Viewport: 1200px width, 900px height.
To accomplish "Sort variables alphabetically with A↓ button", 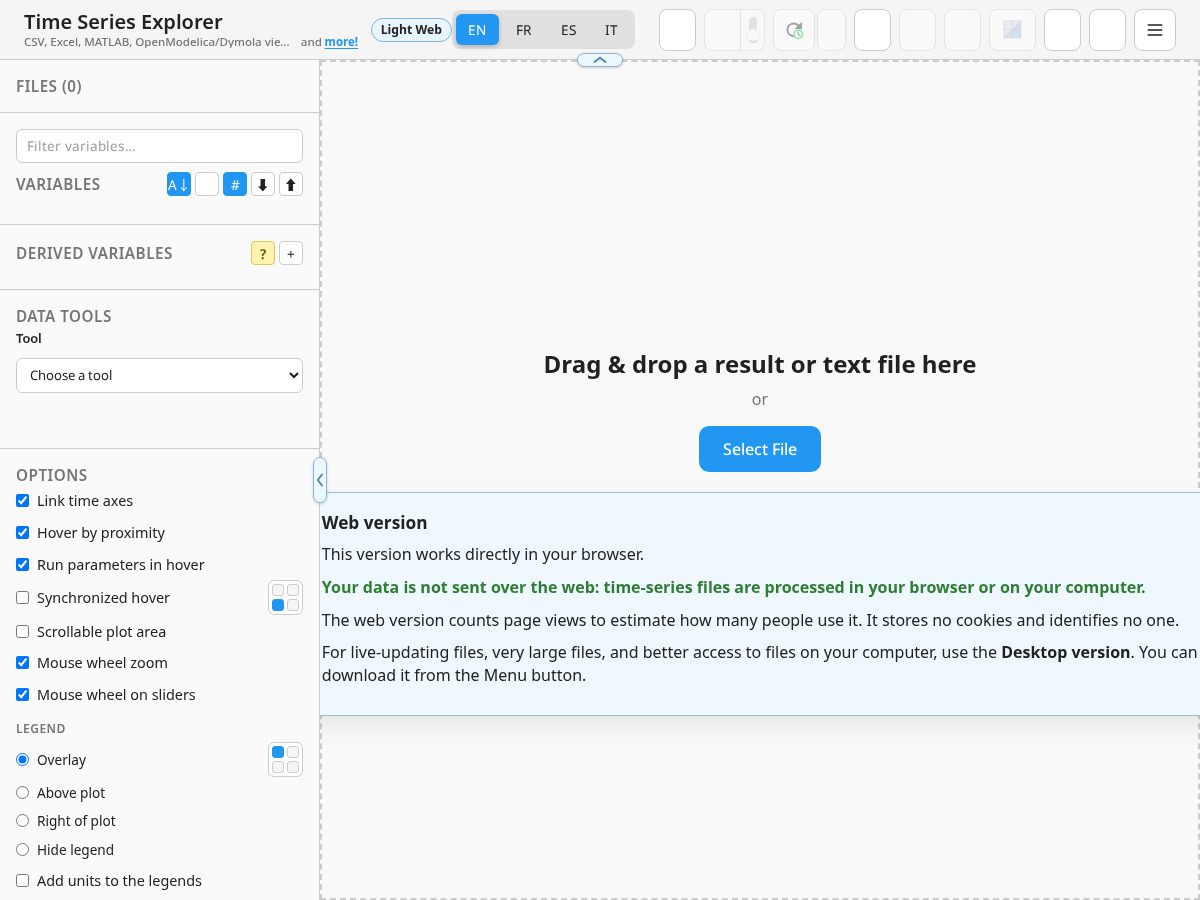I will click(x=179, y=184).
